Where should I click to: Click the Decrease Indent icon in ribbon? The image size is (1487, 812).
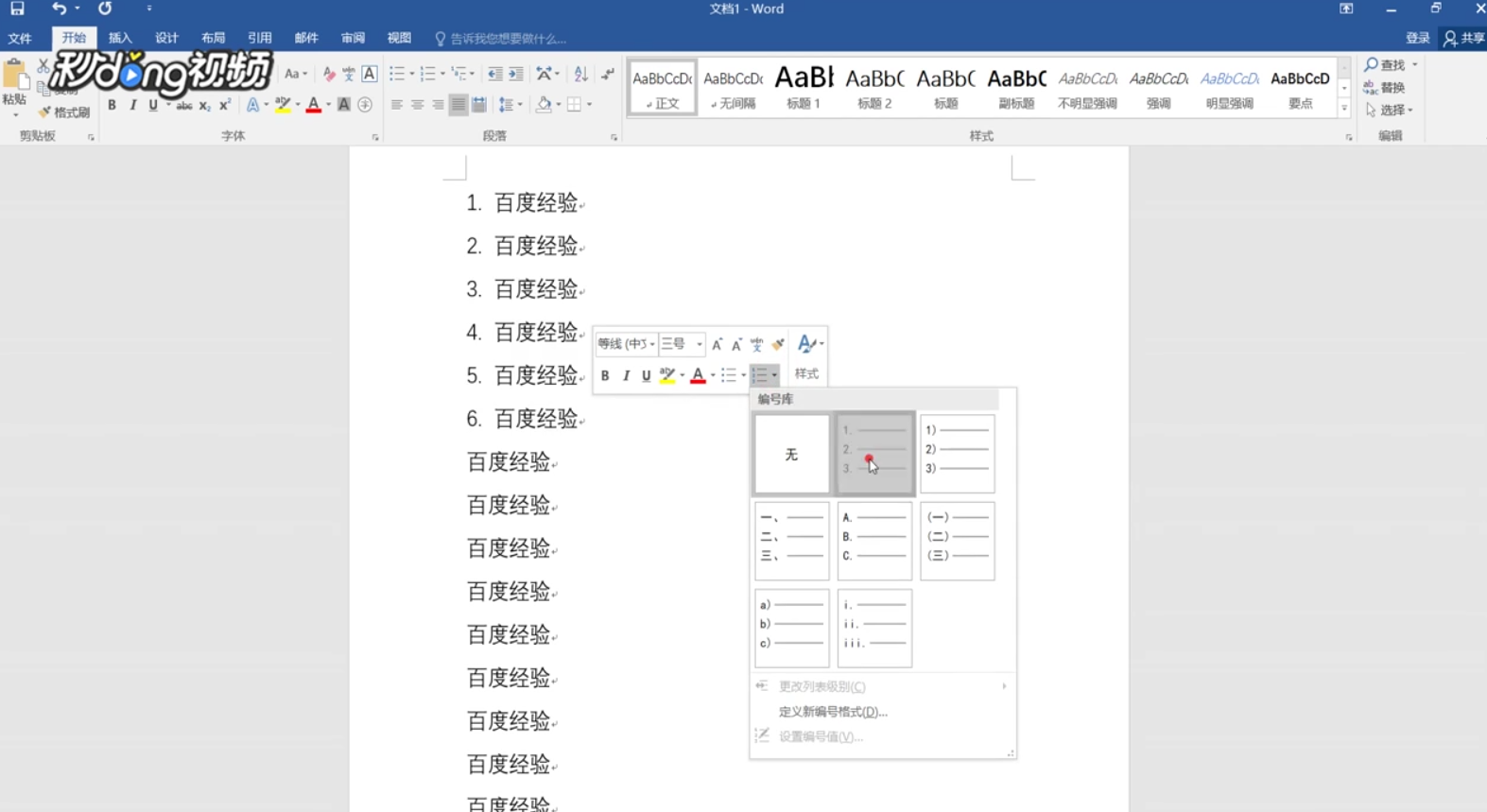pyautogui.click(x=494, y=74)
